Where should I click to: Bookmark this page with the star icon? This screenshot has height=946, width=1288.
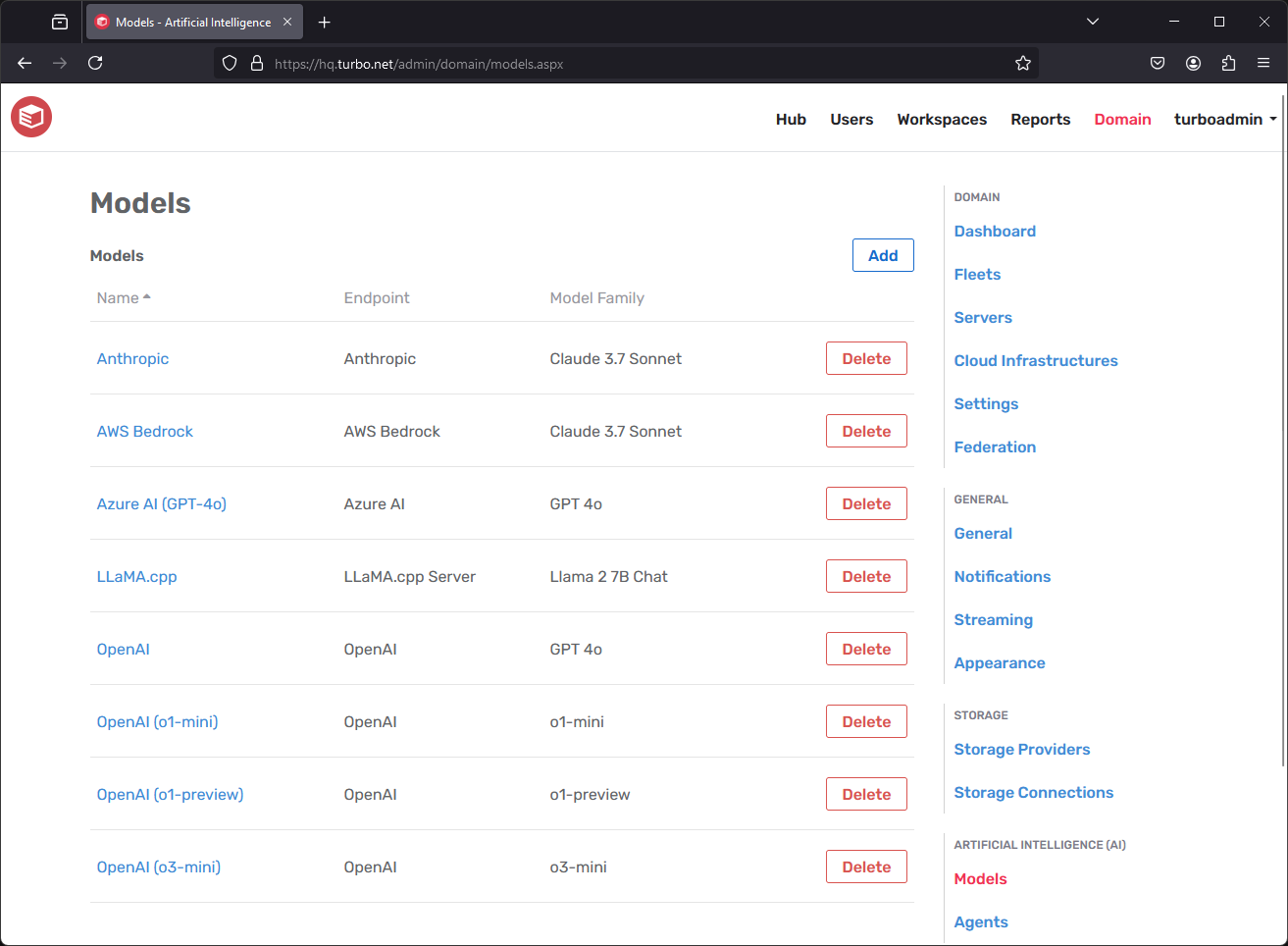pos(1023,63)
